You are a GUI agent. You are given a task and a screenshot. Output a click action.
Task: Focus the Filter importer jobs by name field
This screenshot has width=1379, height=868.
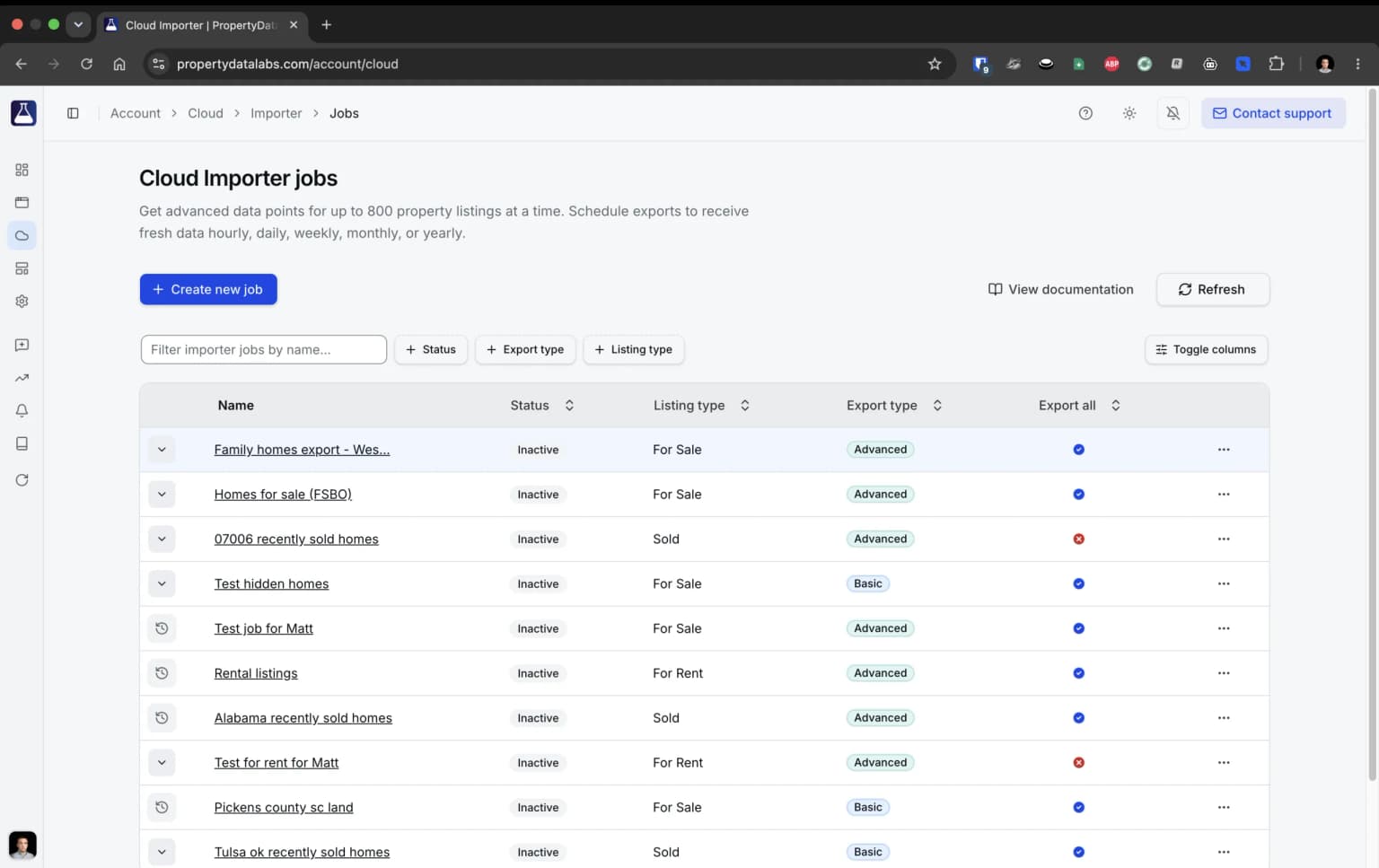(264, 350)
